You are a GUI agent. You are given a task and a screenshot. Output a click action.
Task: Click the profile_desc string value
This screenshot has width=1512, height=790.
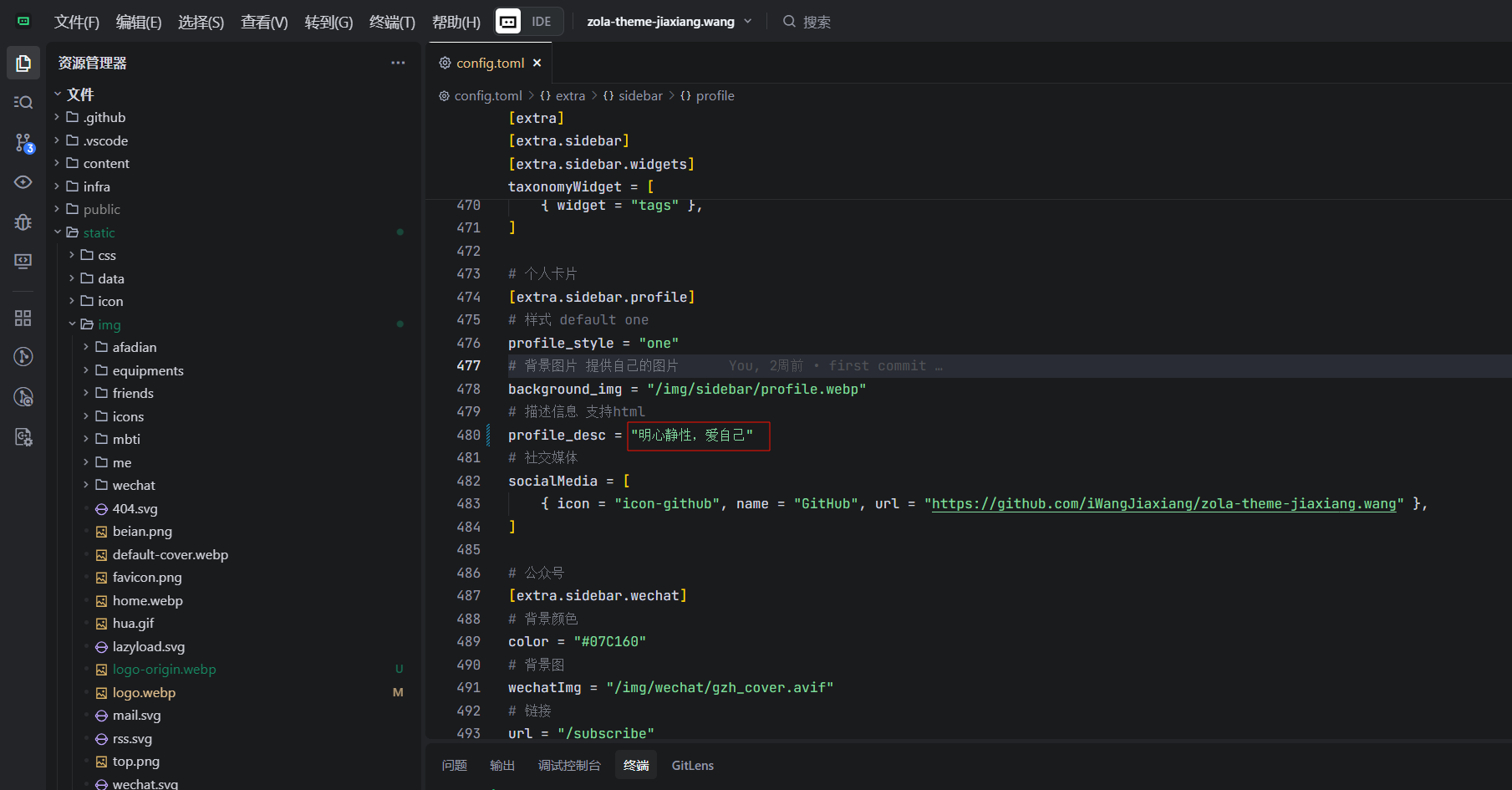point(692,435)
